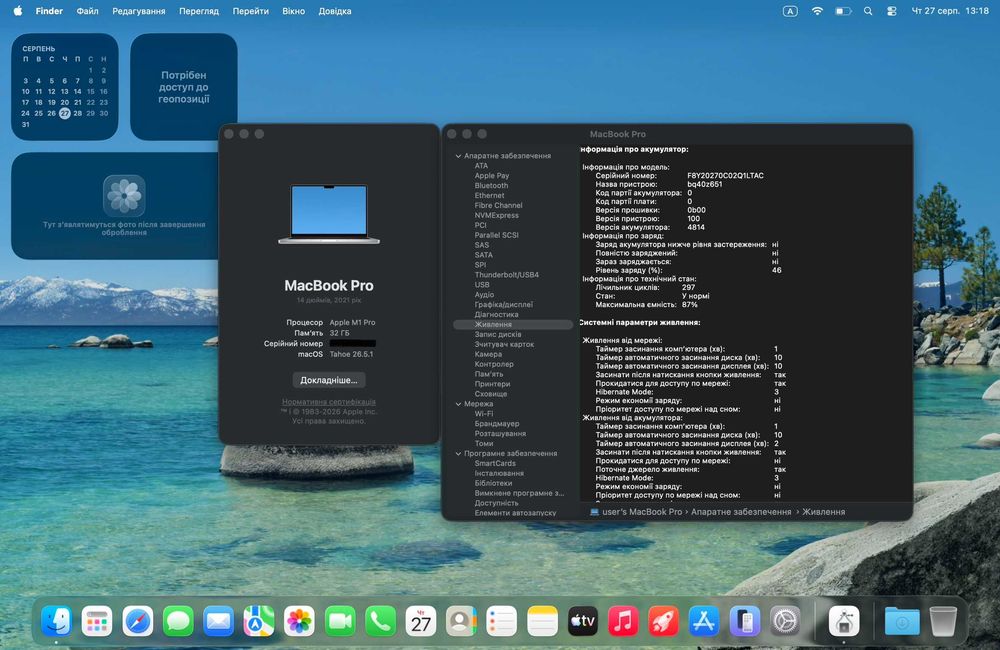Select Інсталювання in sidebar
The image size is (1000, 650).
pos(499,473)
